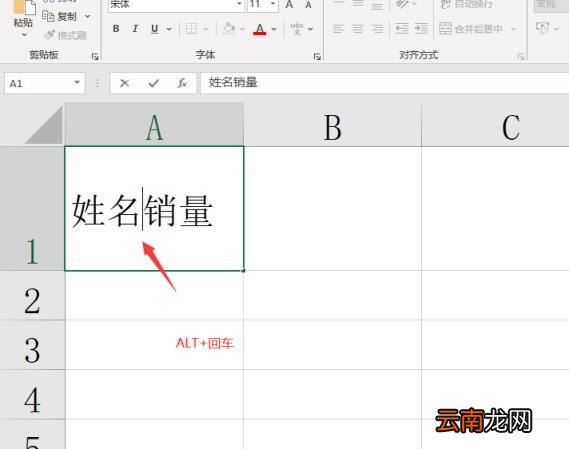Align text right in the cell
Viewport: 569px width, 449px height.
(x=377, y=29)
